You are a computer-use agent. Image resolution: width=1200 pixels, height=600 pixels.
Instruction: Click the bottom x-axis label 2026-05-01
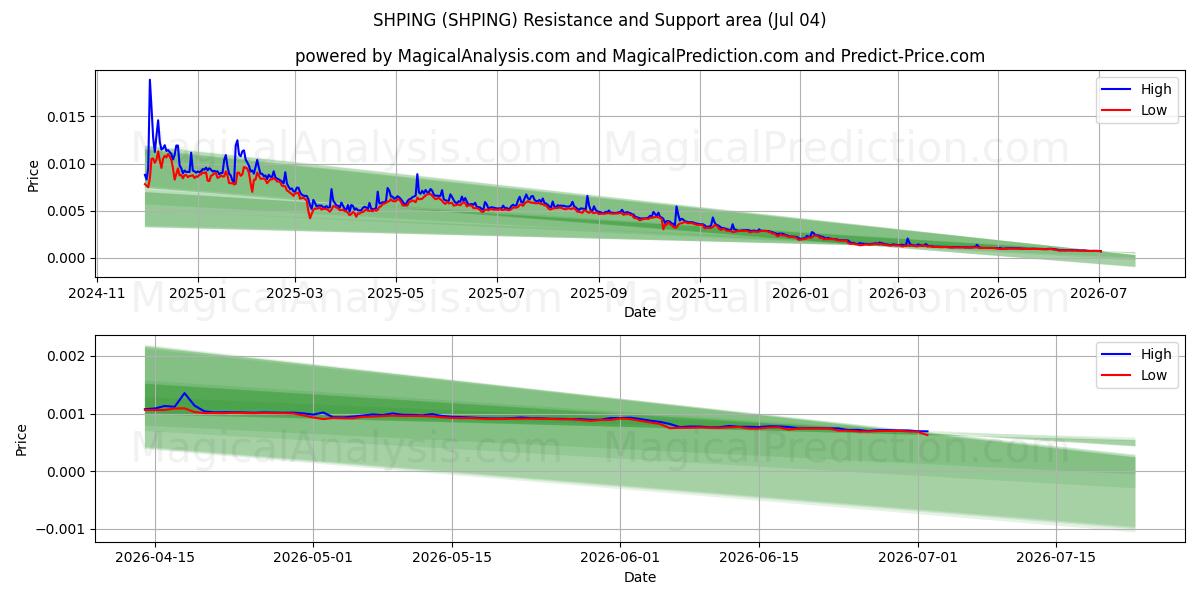pyautogui.click(x=313, y=558)
